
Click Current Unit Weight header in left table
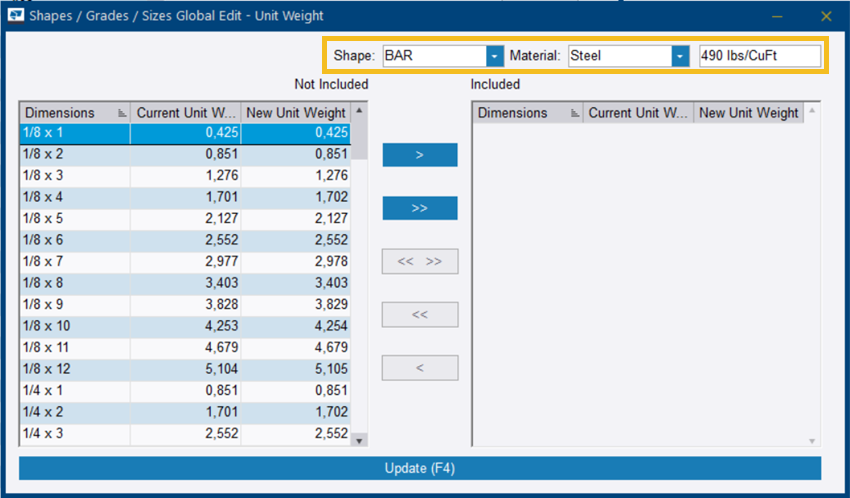(185, 113)
